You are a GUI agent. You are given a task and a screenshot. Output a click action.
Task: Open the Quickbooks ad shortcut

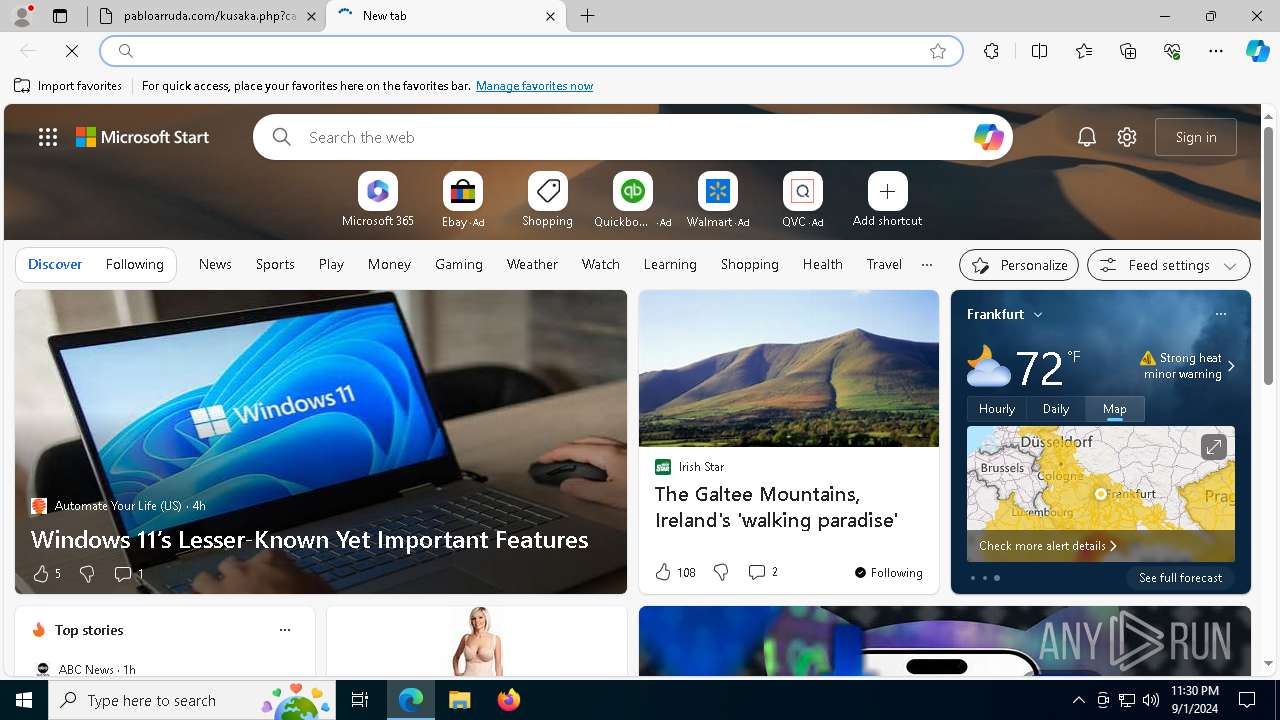click(x=632, y=200)
